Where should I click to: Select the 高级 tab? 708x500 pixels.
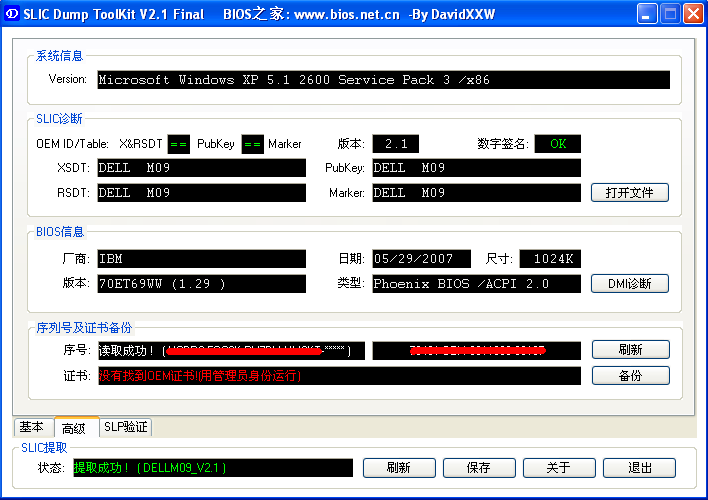pyautogui.click(x=75, y=428)
